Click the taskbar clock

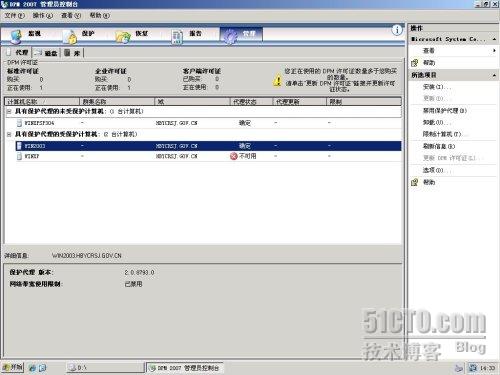click(x=487, y=368)
